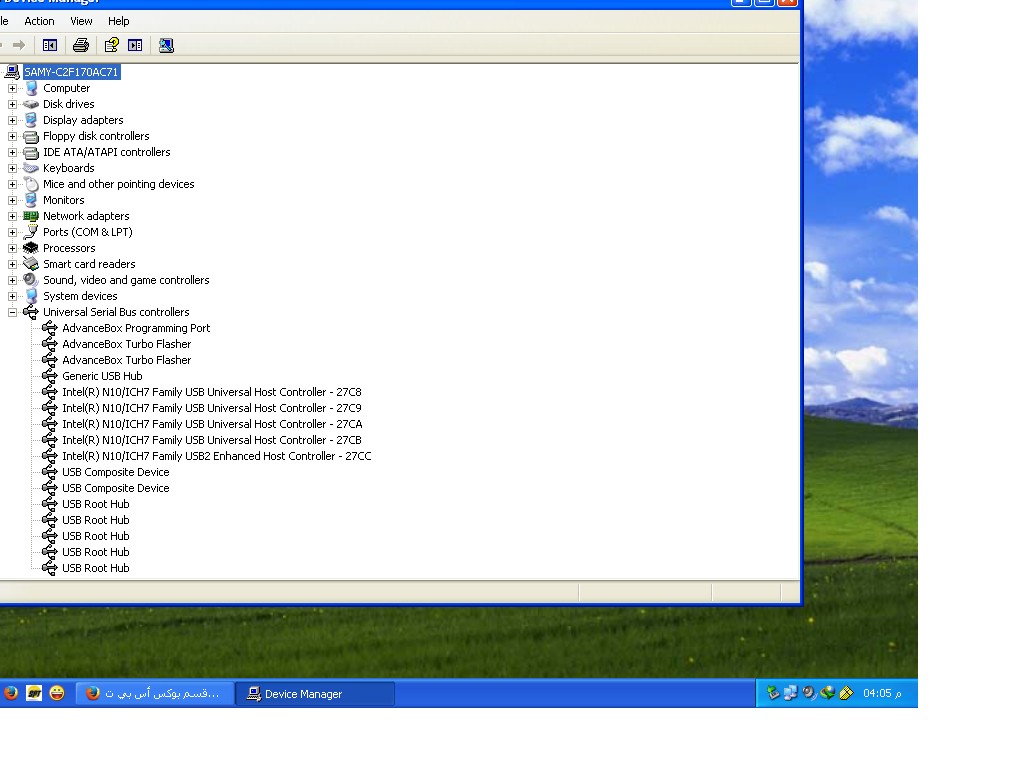Image resolution: width=1024 pixels, height=768 pixels.
Task: Click the Scan for hardware changes icon
Action: [167, 45]
